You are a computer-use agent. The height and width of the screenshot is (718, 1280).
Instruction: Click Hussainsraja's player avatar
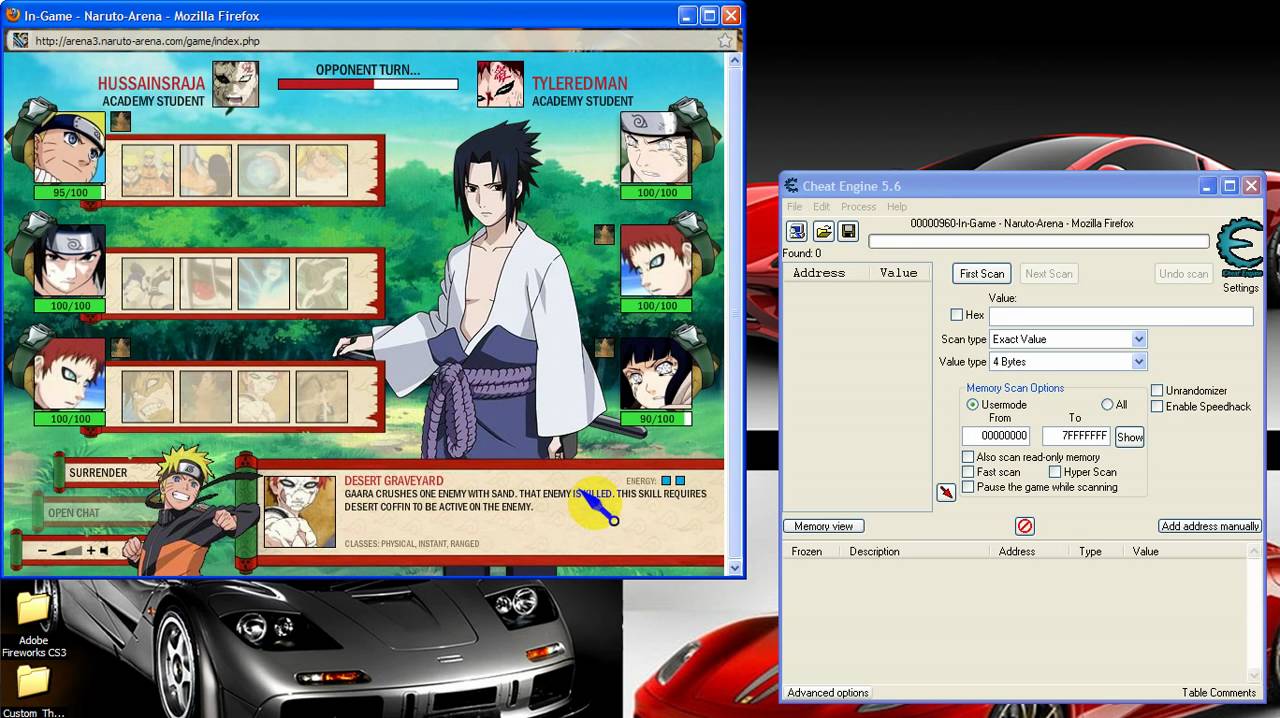235,85
